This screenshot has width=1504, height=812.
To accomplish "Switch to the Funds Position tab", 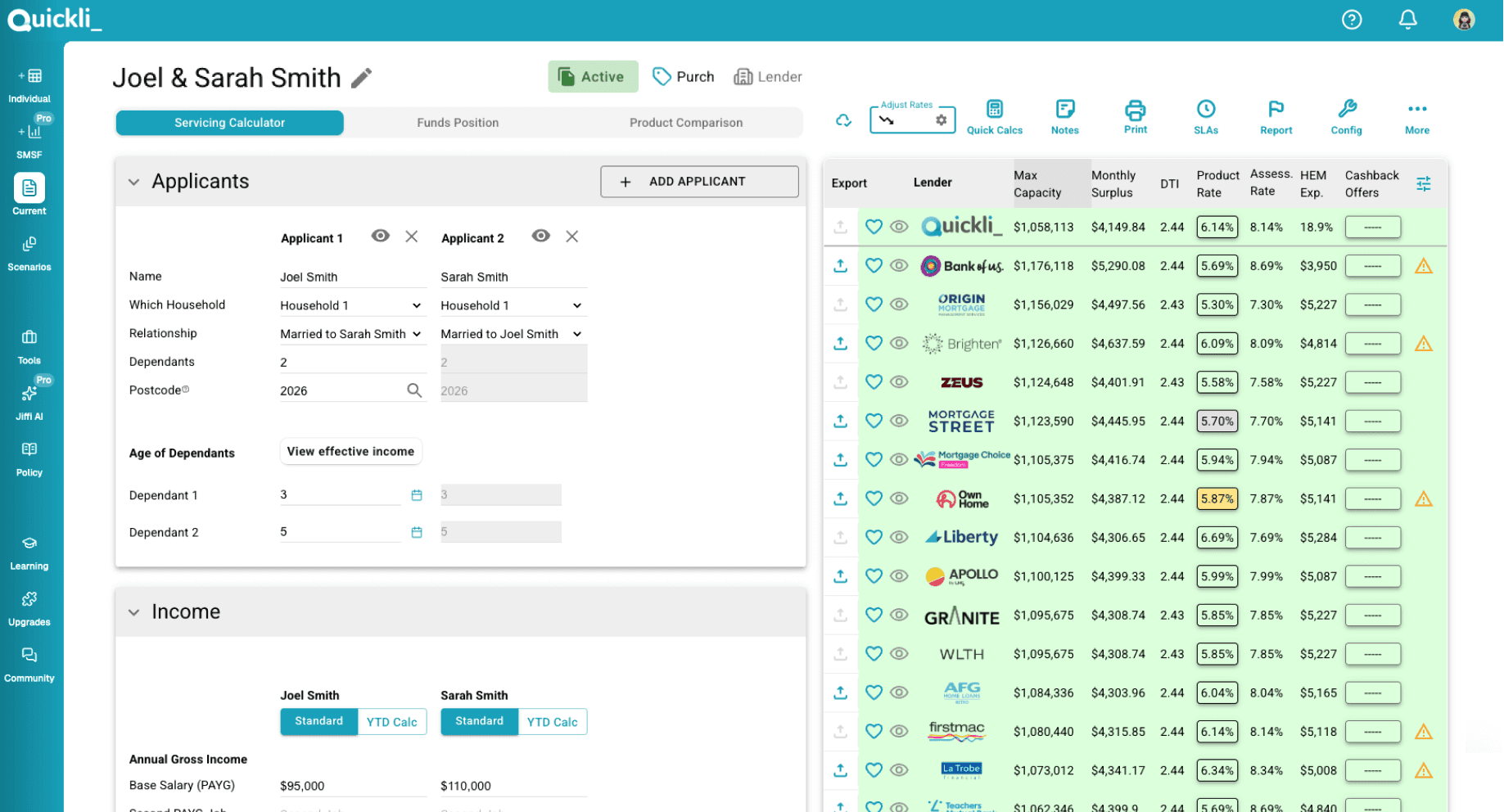I will point(457,122).
